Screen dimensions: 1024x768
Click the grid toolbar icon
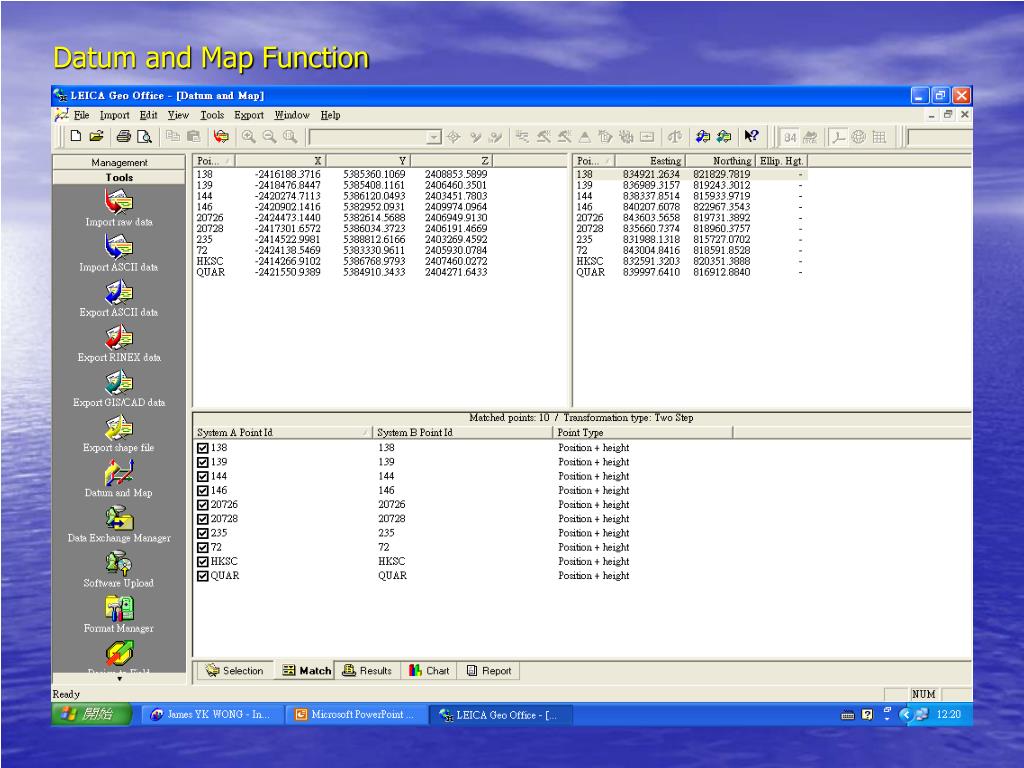point(879,137)
